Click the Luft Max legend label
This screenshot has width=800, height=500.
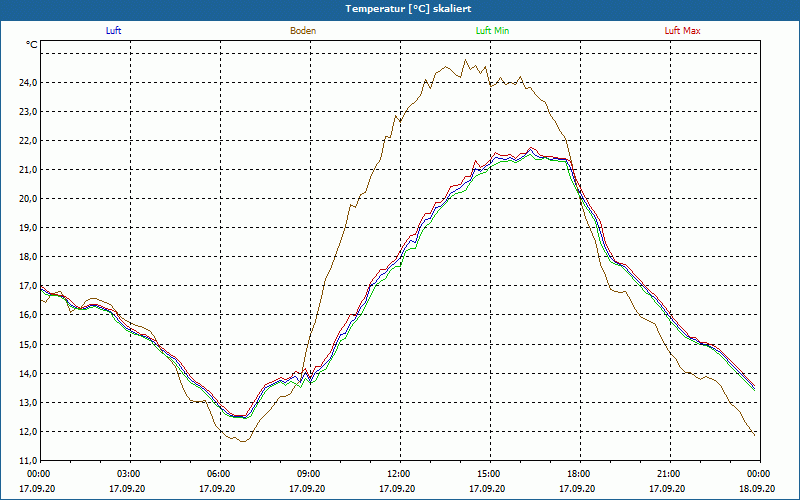pyautogui.click(x=682, y=31)
